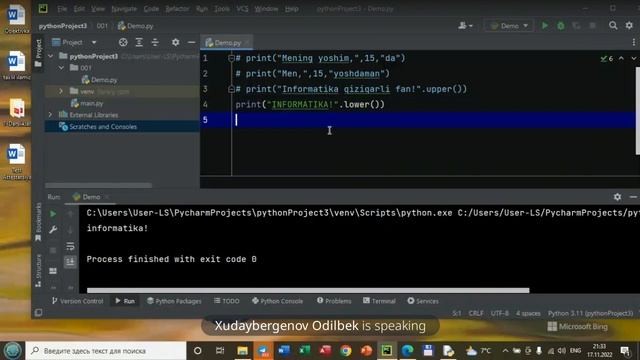This screenshot has width=640, height=360.
Task: Open the File menu
Action: pyautogui.click(x=62, y=9)
